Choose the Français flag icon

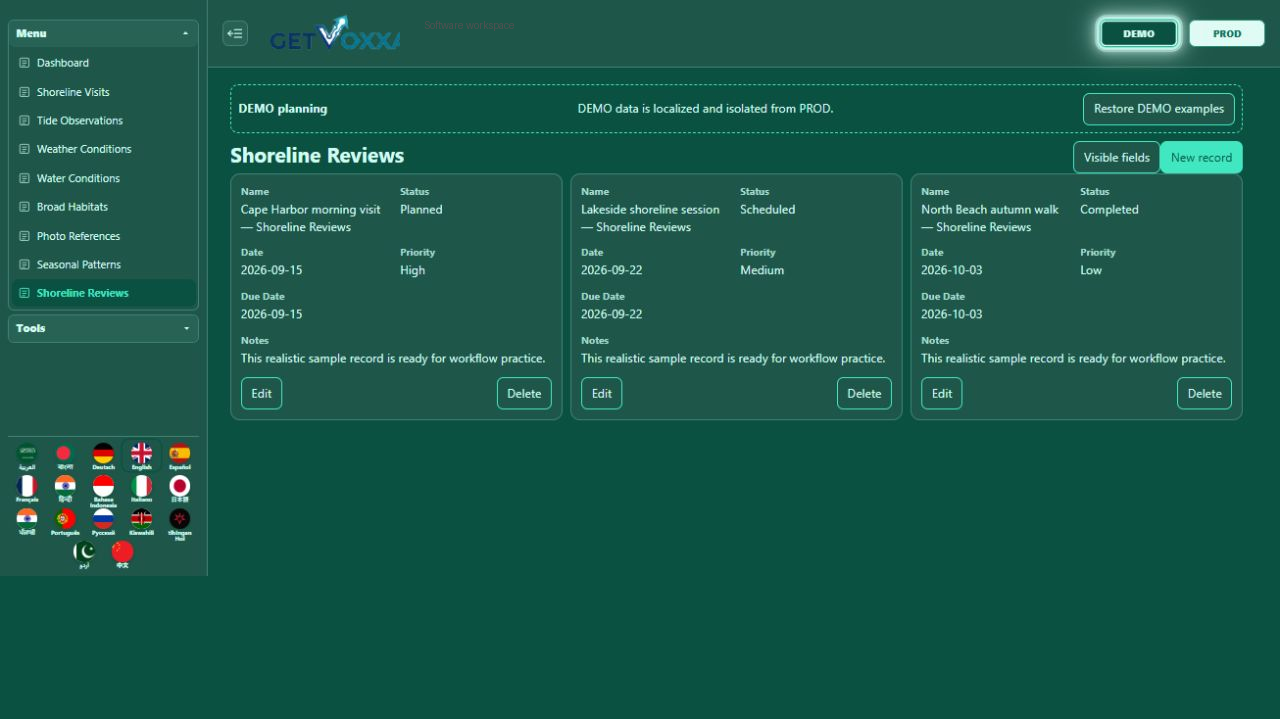tap(27, 489)
